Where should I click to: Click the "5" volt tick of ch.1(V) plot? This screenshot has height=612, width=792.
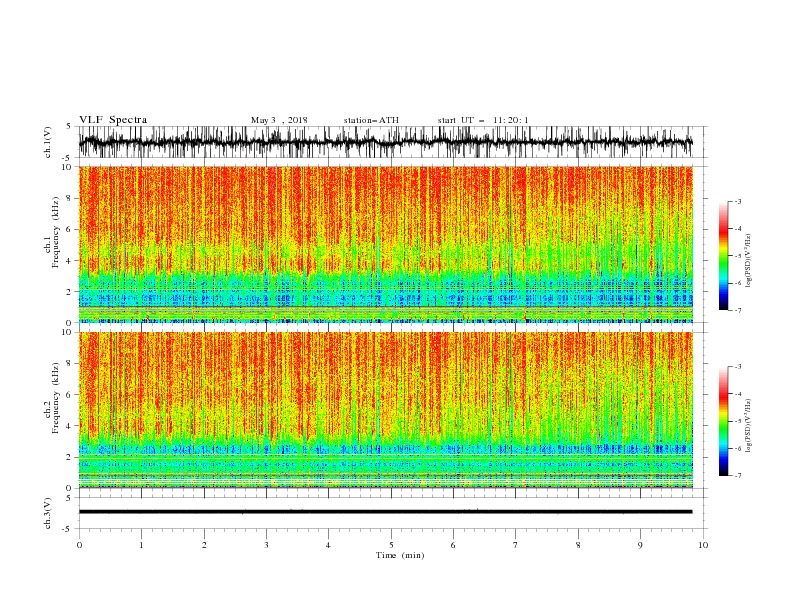(x=69, y=127)
